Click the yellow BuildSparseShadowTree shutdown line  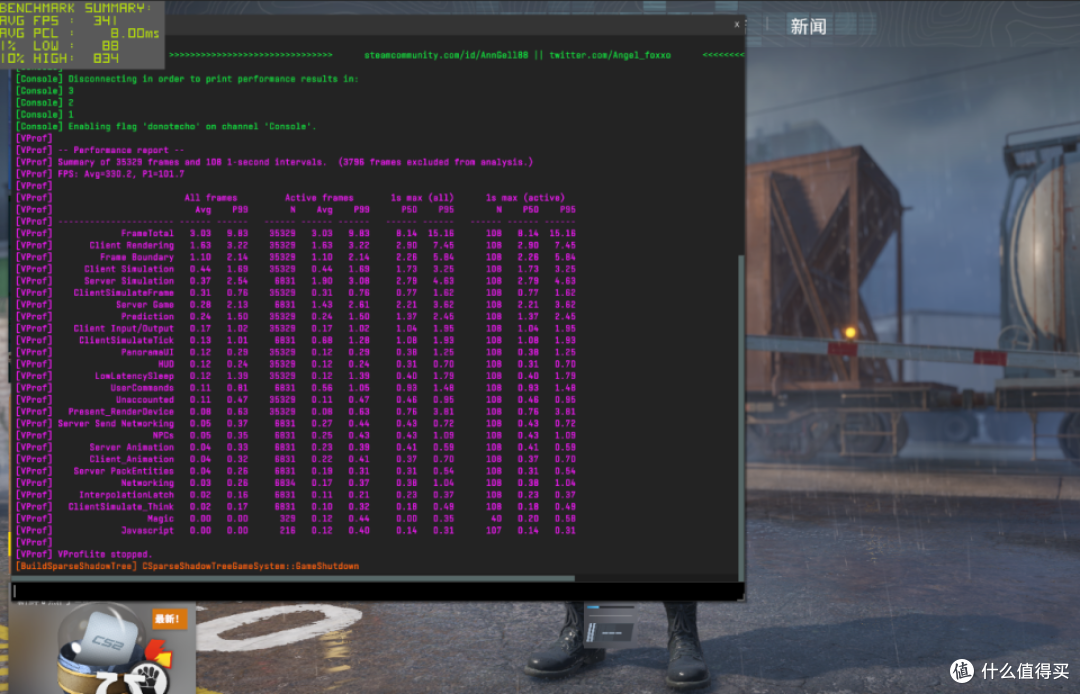coord(180,566)
